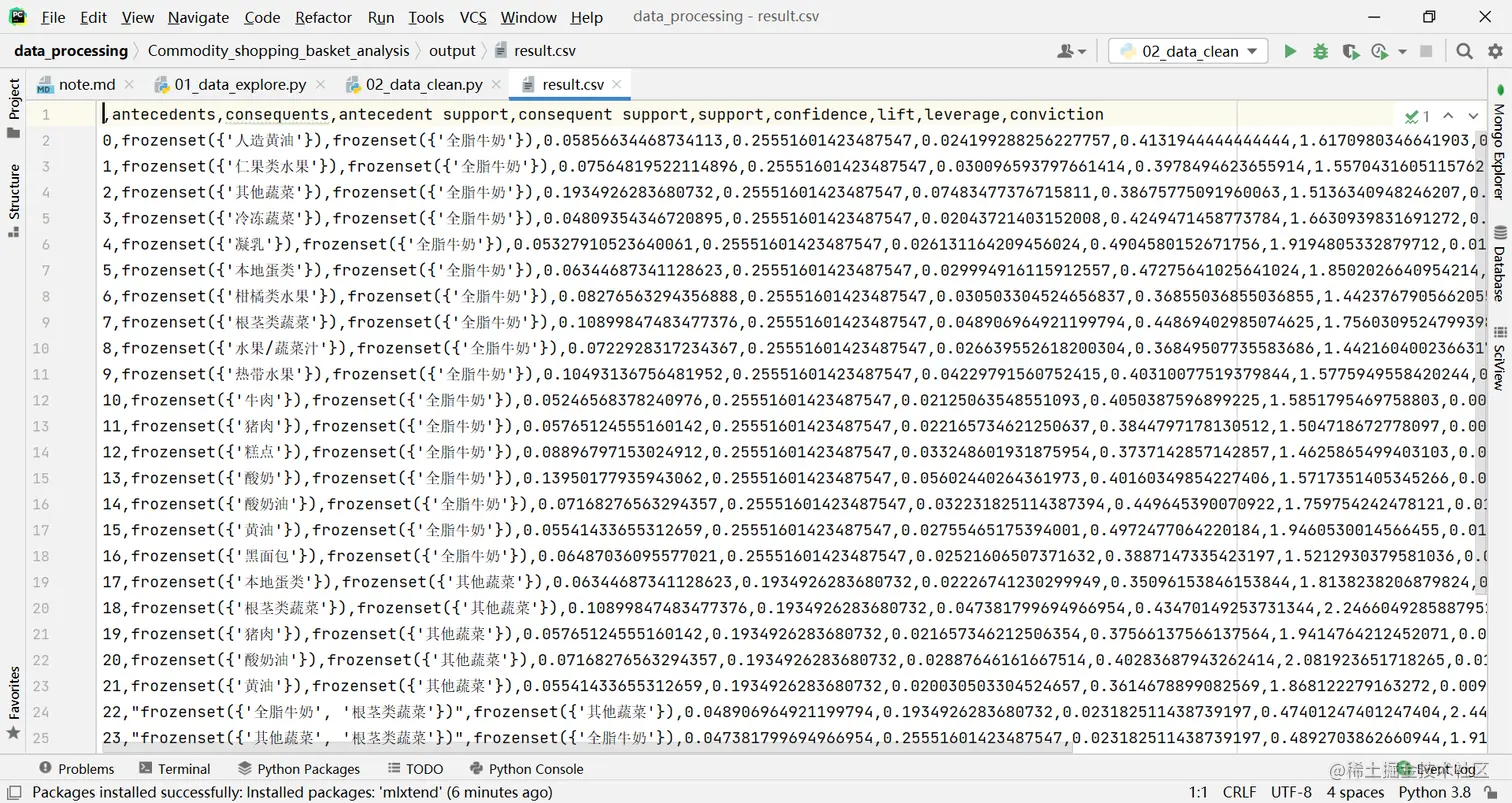Show the Favorites tool window
Screen dimensions: 1512x803
[14, 702]
